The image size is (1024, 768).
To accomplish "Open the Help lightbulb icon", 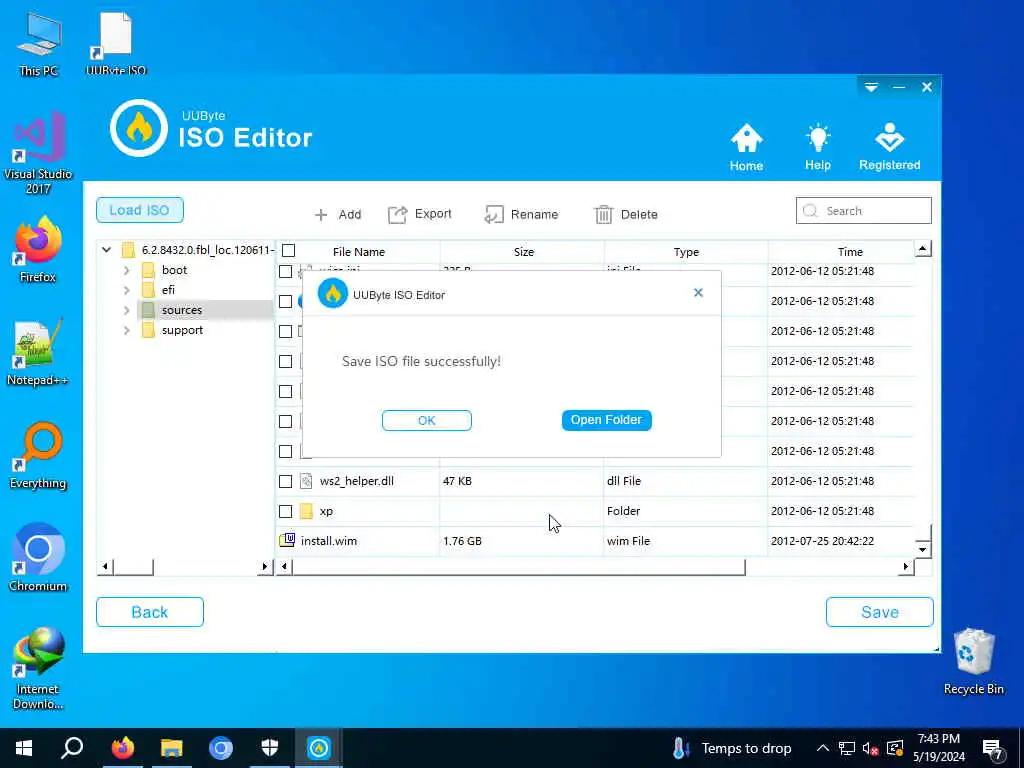I will [818, 147].
